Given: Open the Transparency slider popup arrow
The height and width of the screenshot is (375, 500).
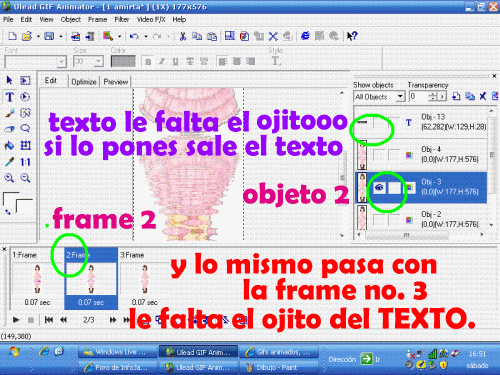Looking at the screenshot, I should coord(442,97).
